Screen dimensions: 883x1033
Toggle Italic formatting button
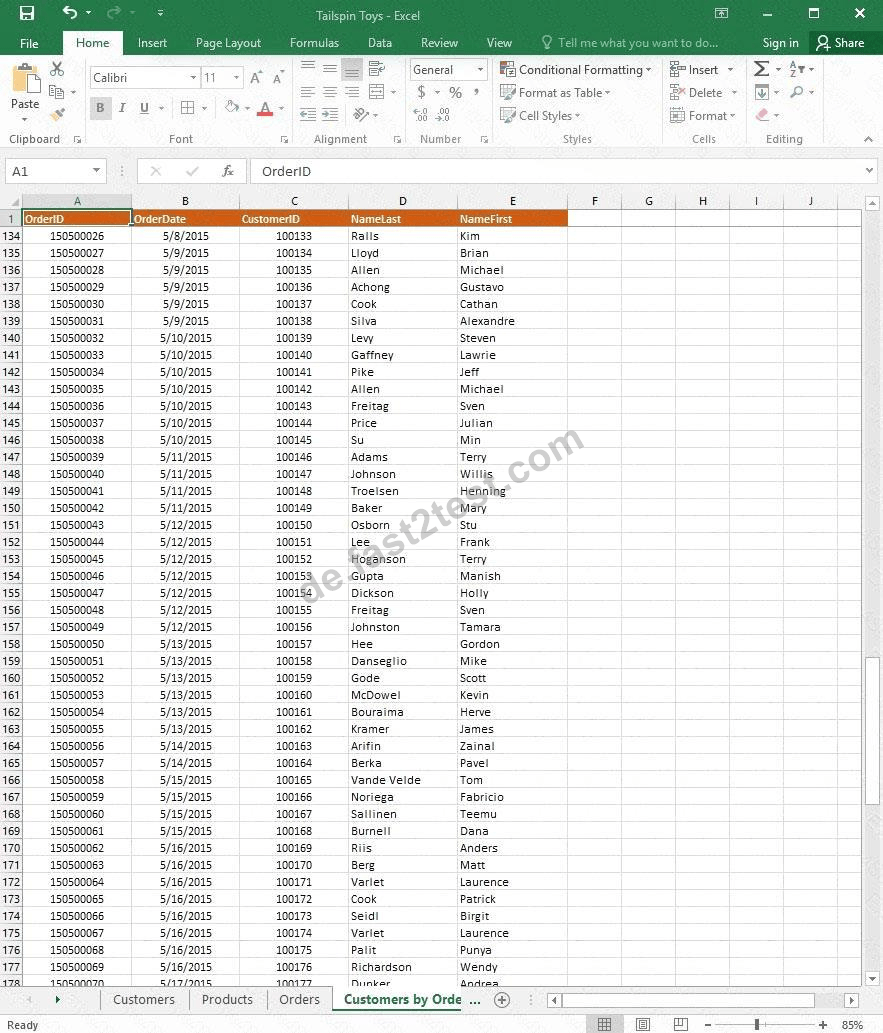[x=122, y=107]
